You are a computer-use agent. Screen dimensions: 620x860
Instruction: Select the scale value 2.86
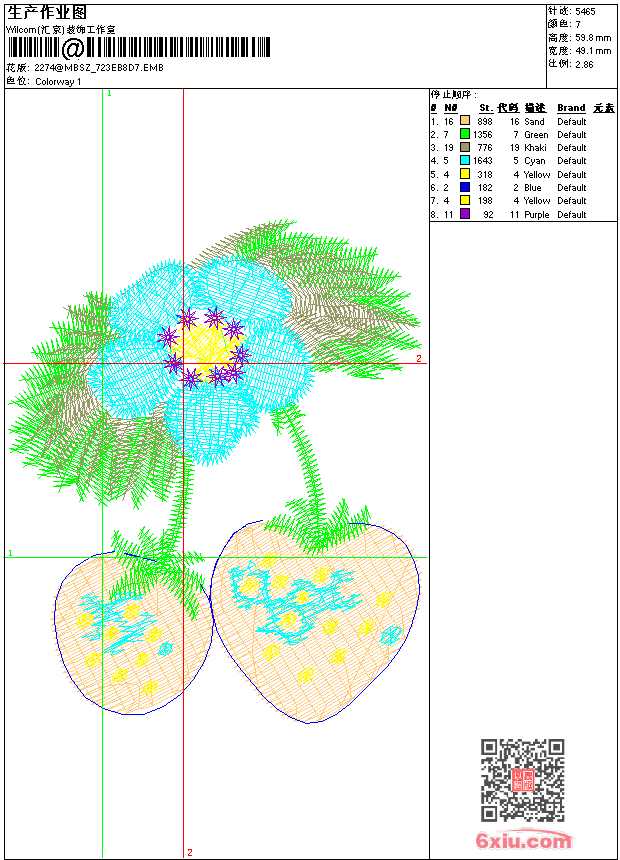click(584, 64)
